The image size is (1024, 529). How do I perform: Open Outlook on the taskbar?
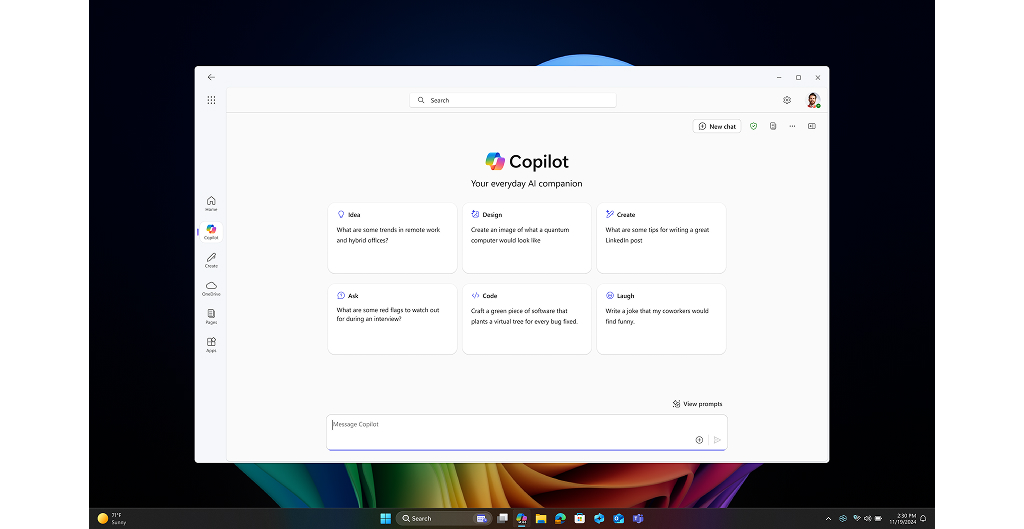tap(618, 519)
